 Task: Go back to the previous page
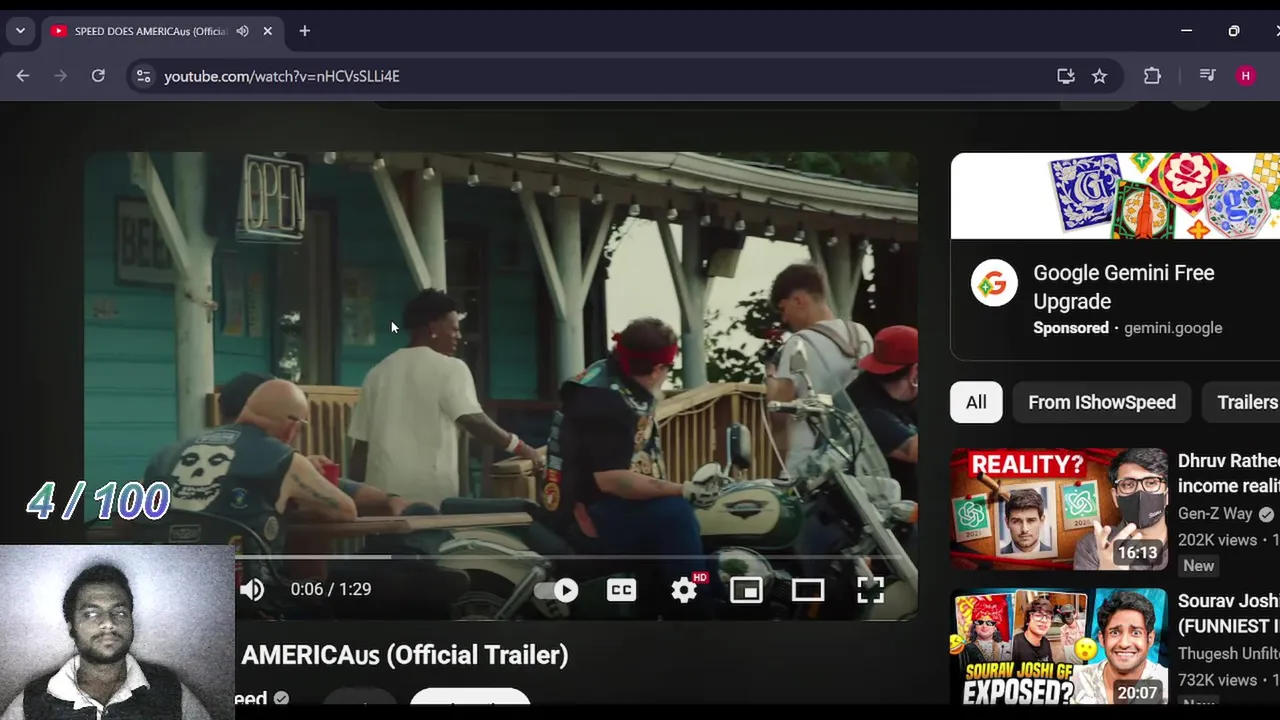23,76
